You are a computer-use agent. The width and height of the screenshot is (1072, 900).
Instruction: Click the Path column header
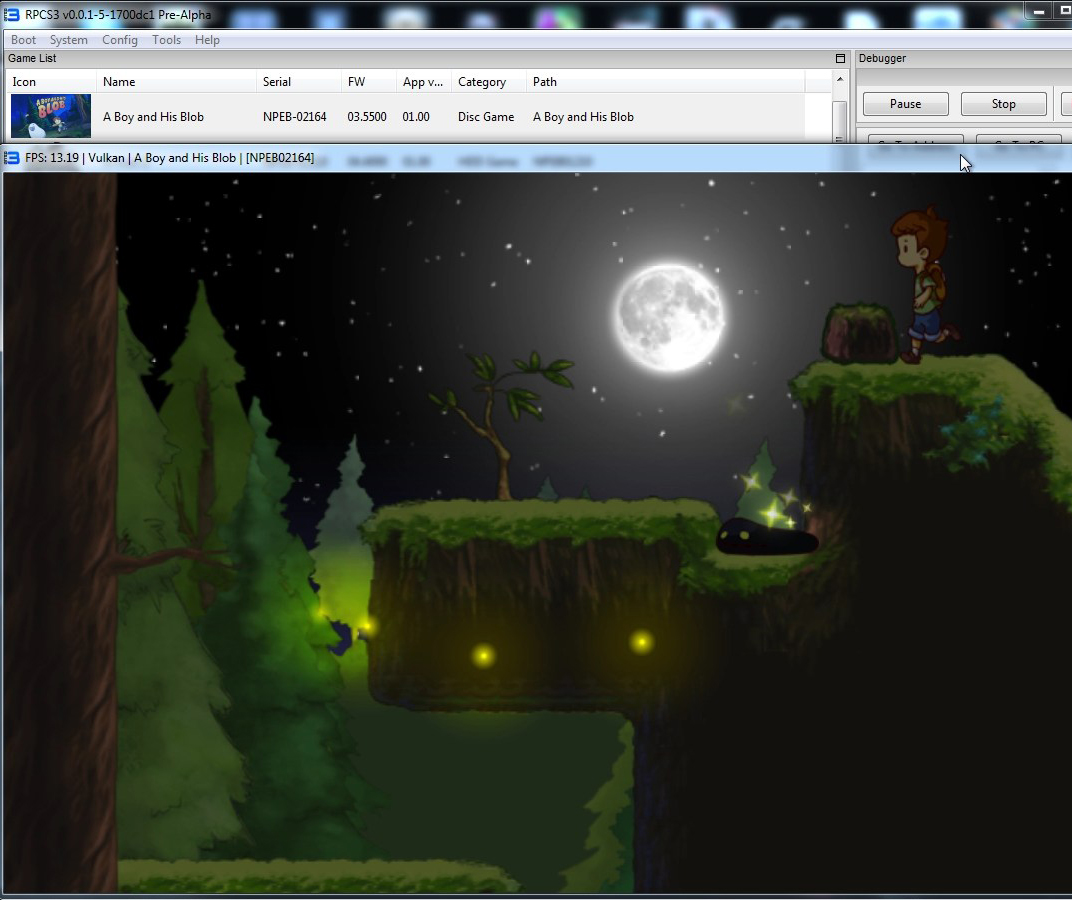click(665, 81)
